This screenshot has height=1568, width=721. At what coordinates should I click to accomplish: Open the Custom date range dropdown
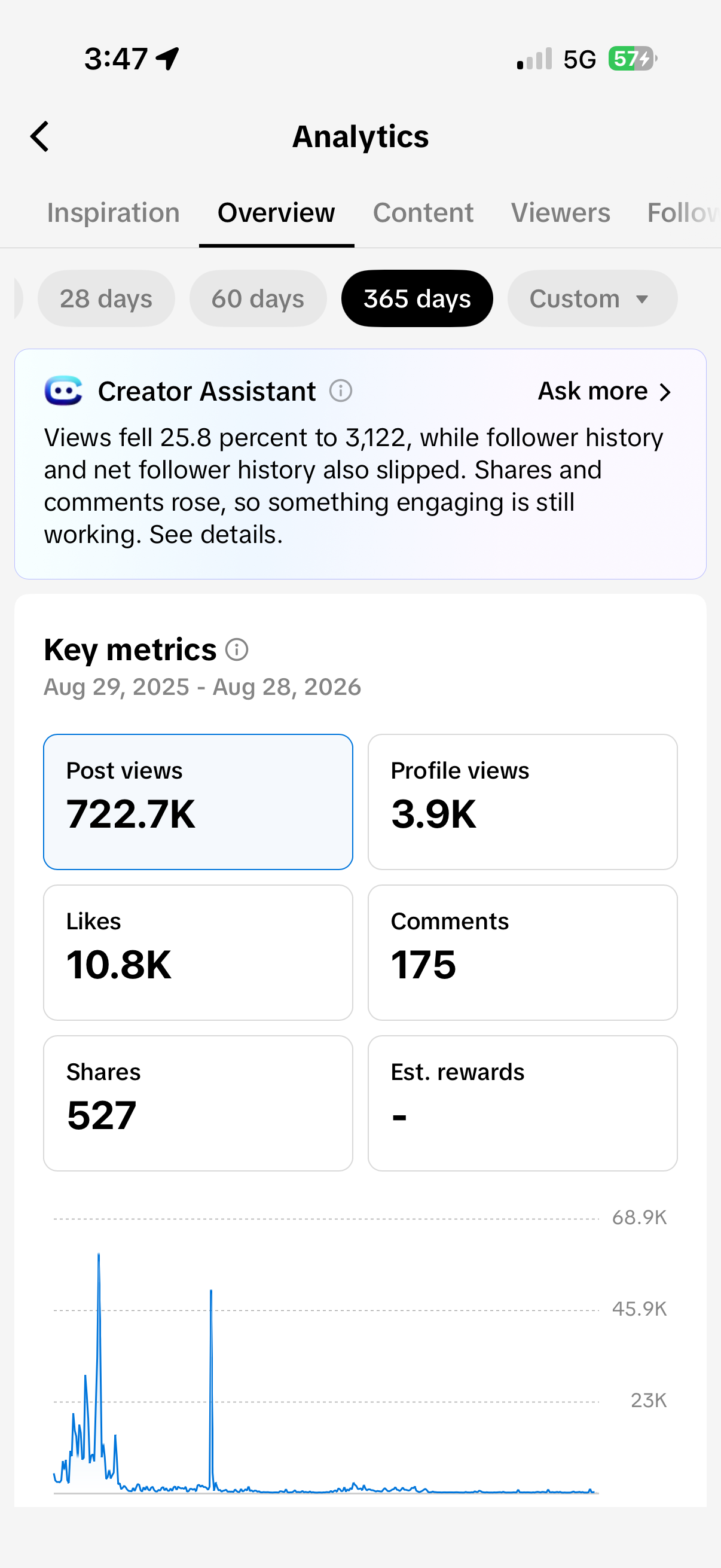[x=592, y=298]
